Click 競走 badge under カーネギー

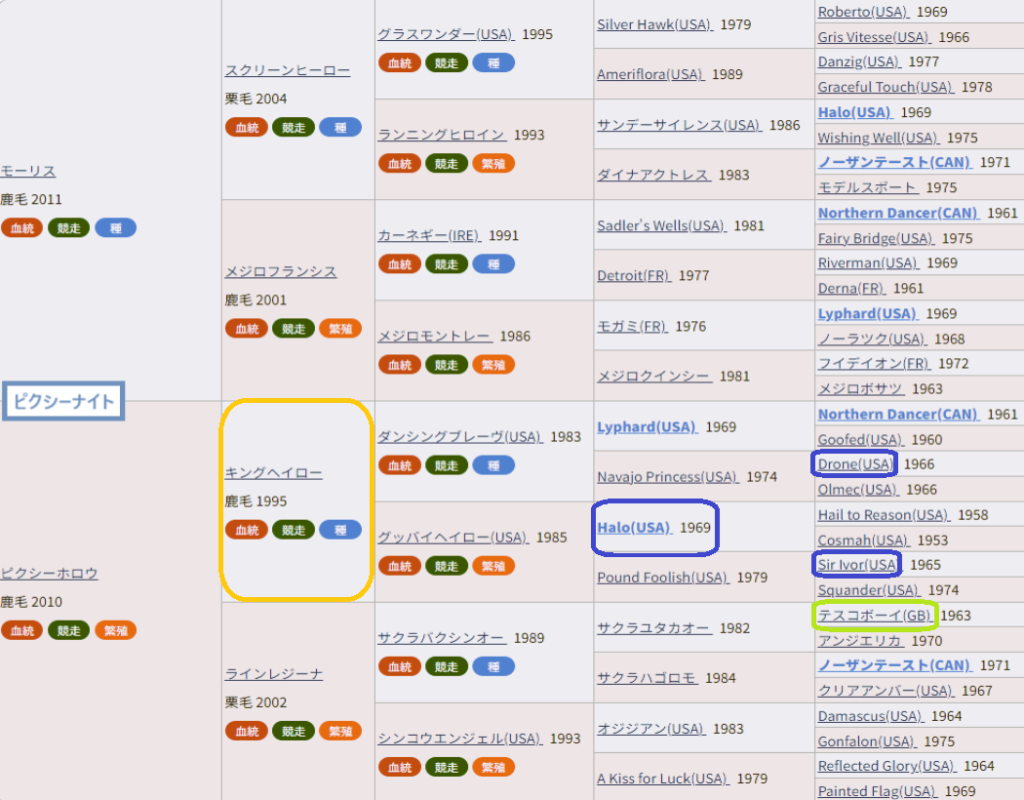[447, 264]
